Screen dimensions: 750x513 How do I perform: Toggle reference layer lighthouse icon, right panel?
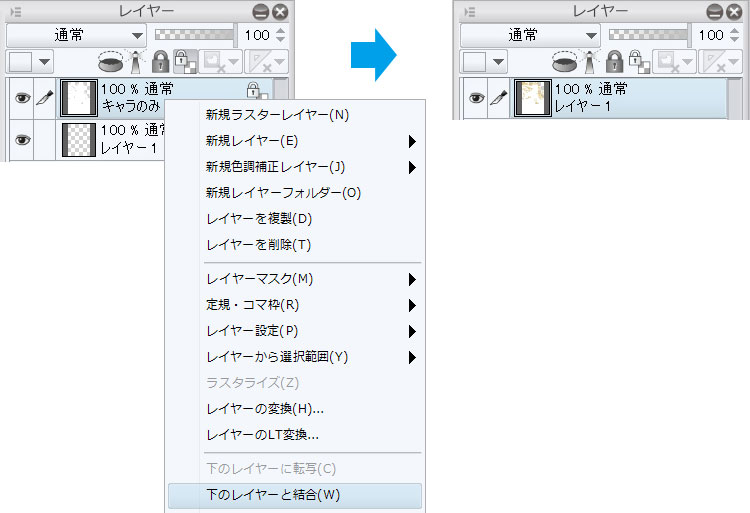pyautogui.click(x=591, y=62)
